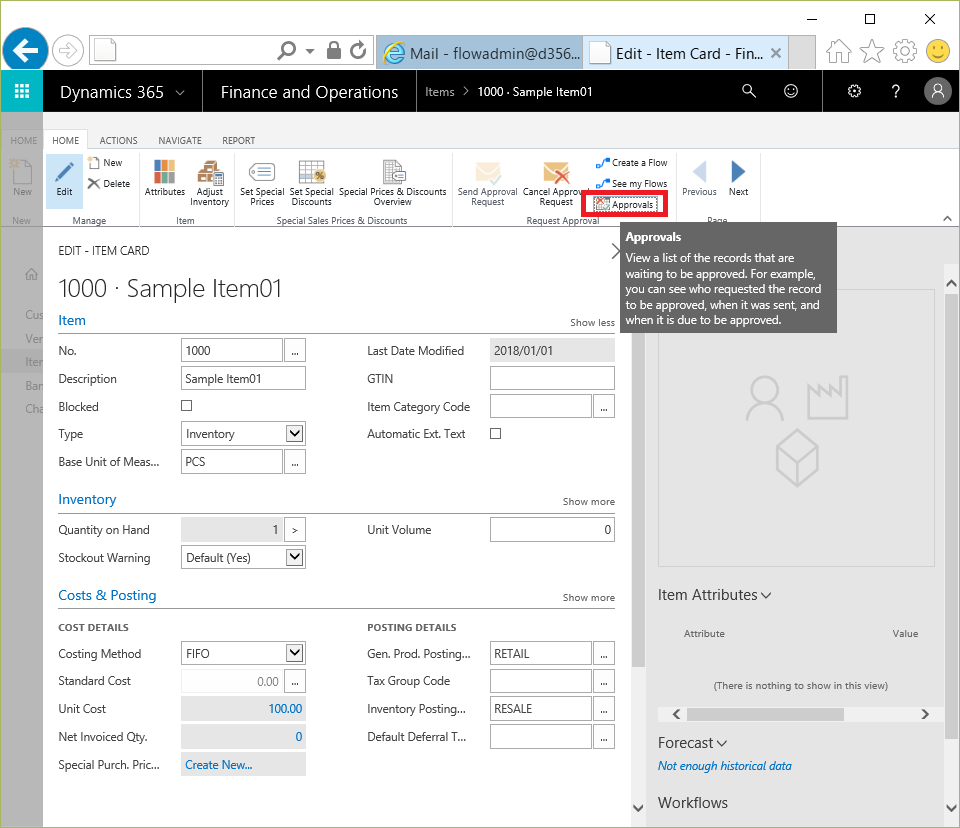Image resolution: width=960 pixels, height=828 pixels.
Task: Click Set Special Prices ribbon button
Action: (x=262, y=183)
